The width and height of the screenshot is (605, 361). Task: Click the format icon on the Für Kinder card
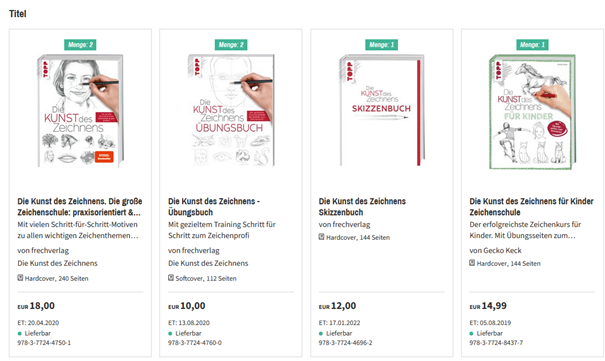point(472,263)
